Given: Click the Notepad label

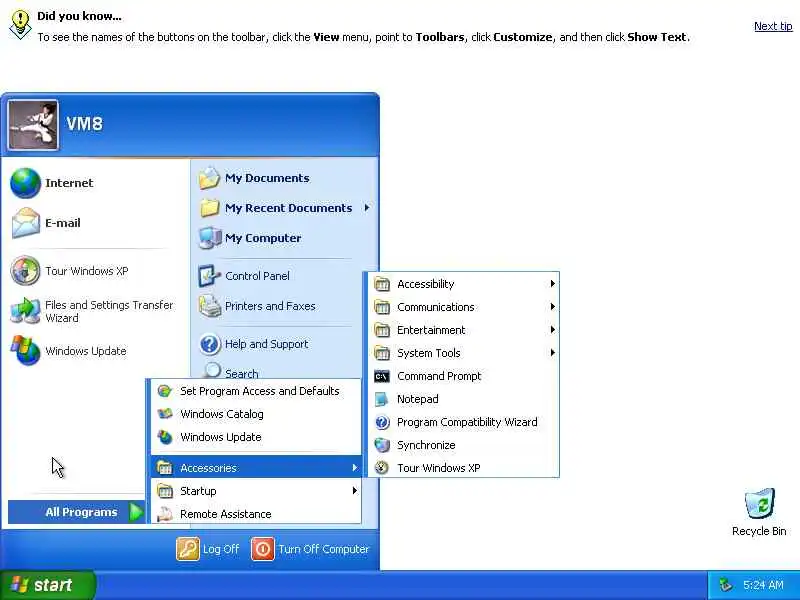Looking at the screenshot, I should [417, 399].
